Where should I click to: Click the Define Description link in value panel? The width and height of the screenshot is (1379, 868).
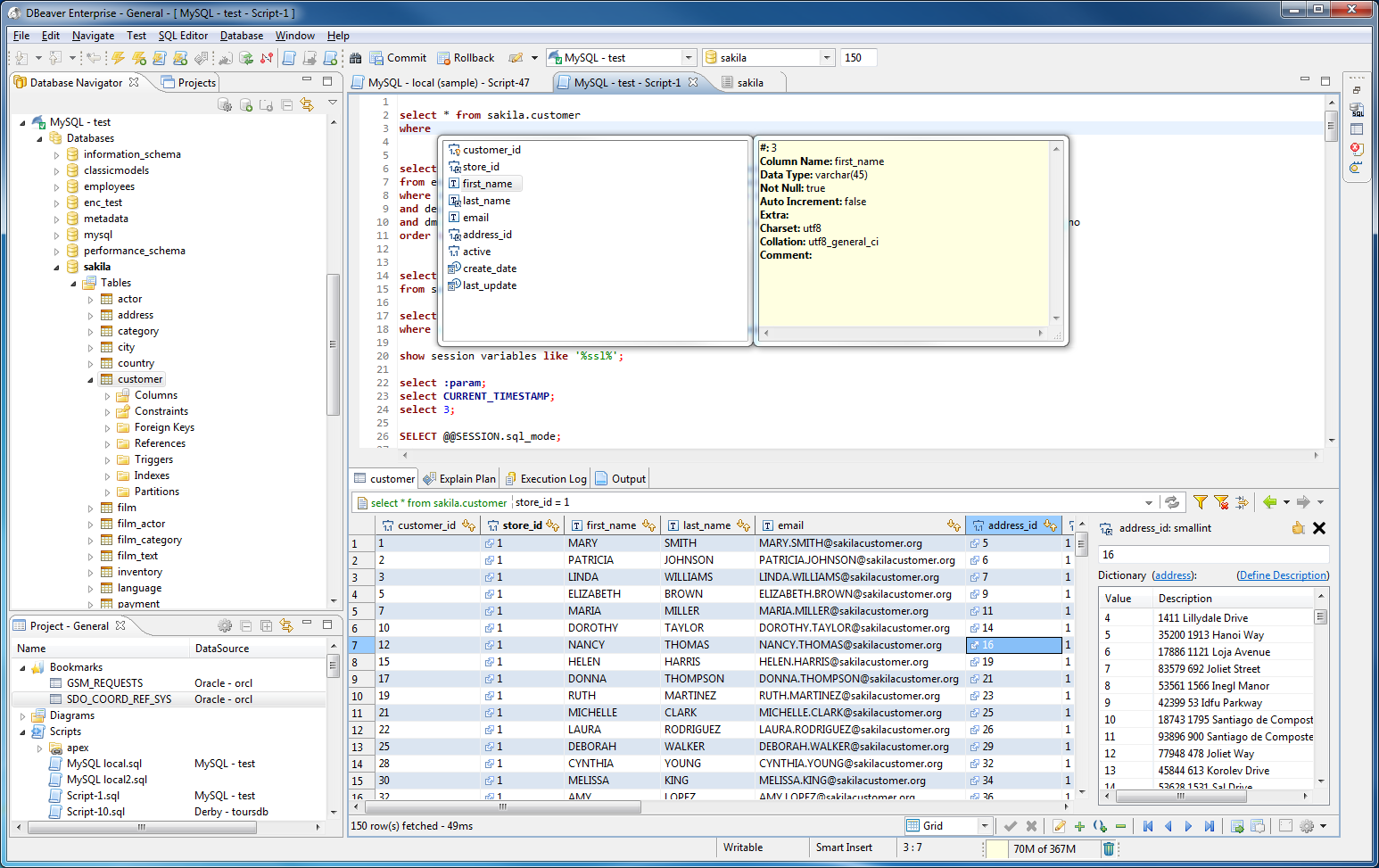[x=1283, y=575]
